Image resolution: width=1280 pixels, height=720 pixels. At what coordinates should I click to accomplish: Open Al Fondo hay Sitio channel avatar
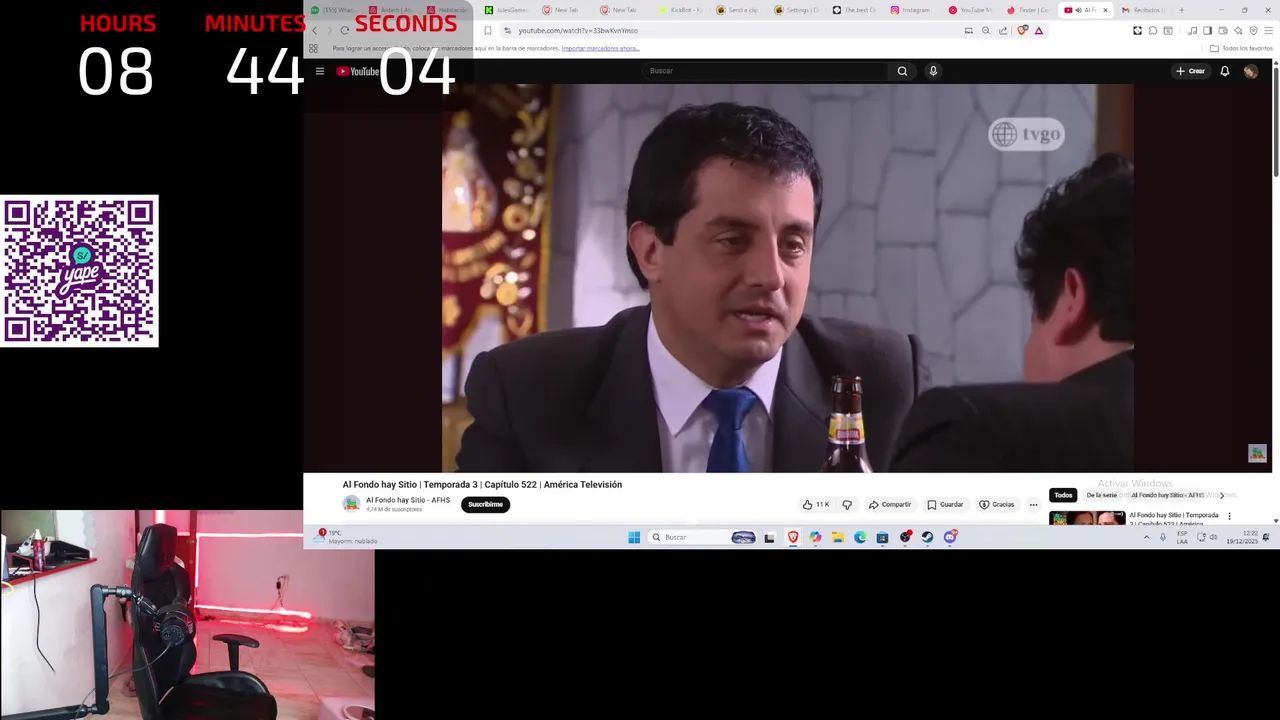(351, 504)
